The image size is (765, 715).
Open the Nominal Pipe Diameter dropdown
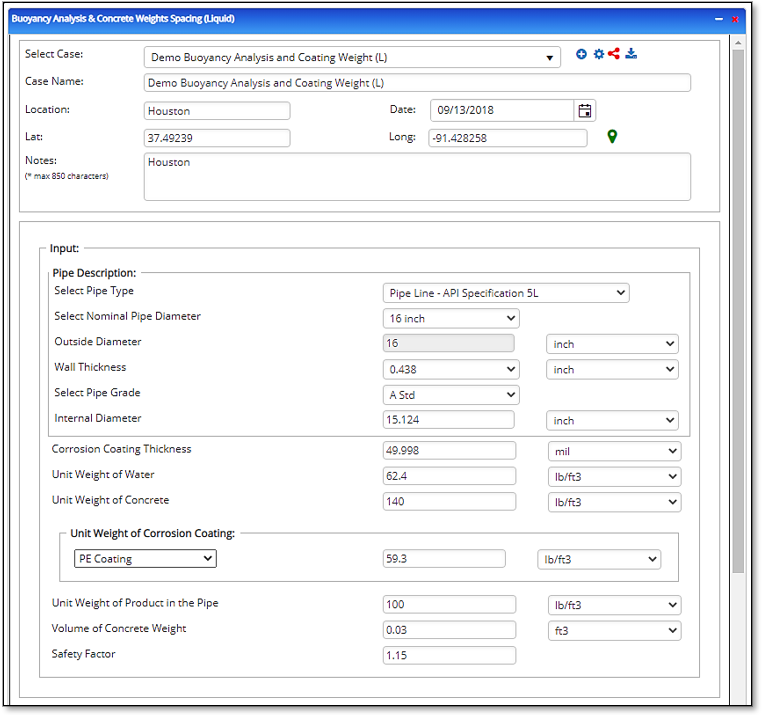pos(451,319)
